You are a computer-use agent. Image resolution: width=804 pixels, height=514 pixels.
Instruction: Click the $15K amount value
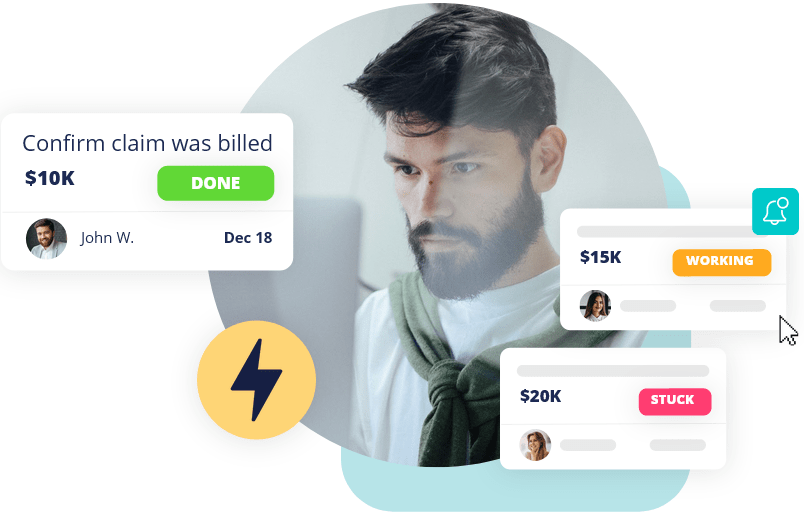pos(600,256)
